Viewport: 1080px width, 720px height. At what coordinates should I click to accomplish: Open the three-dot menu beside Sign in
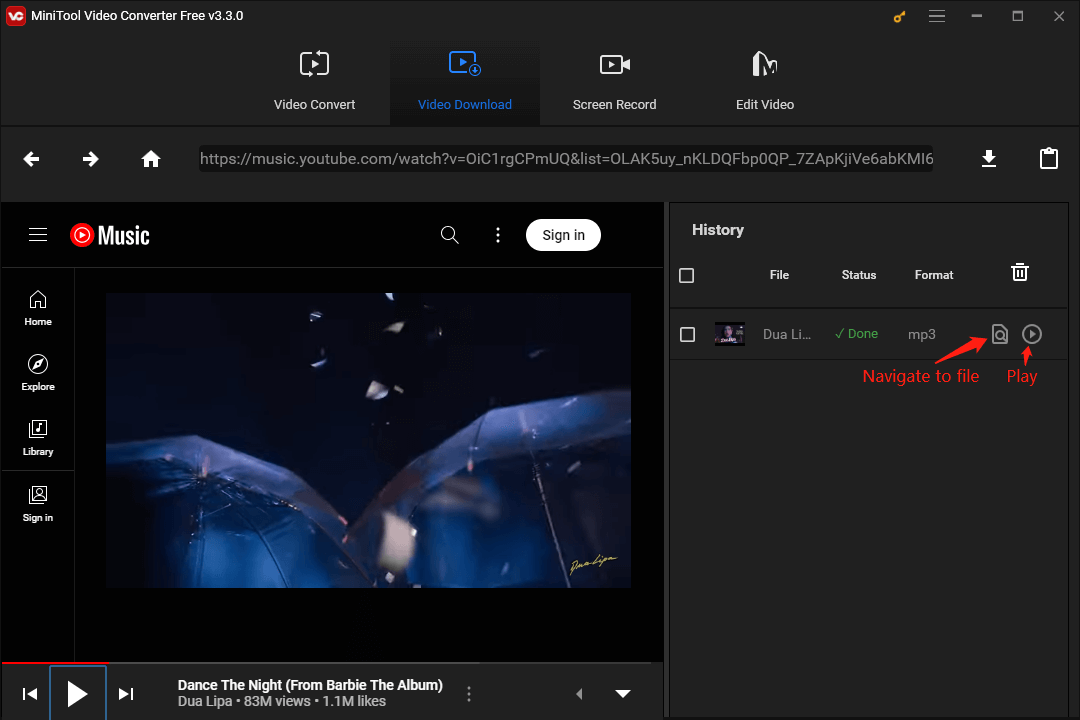pos(498,235)
